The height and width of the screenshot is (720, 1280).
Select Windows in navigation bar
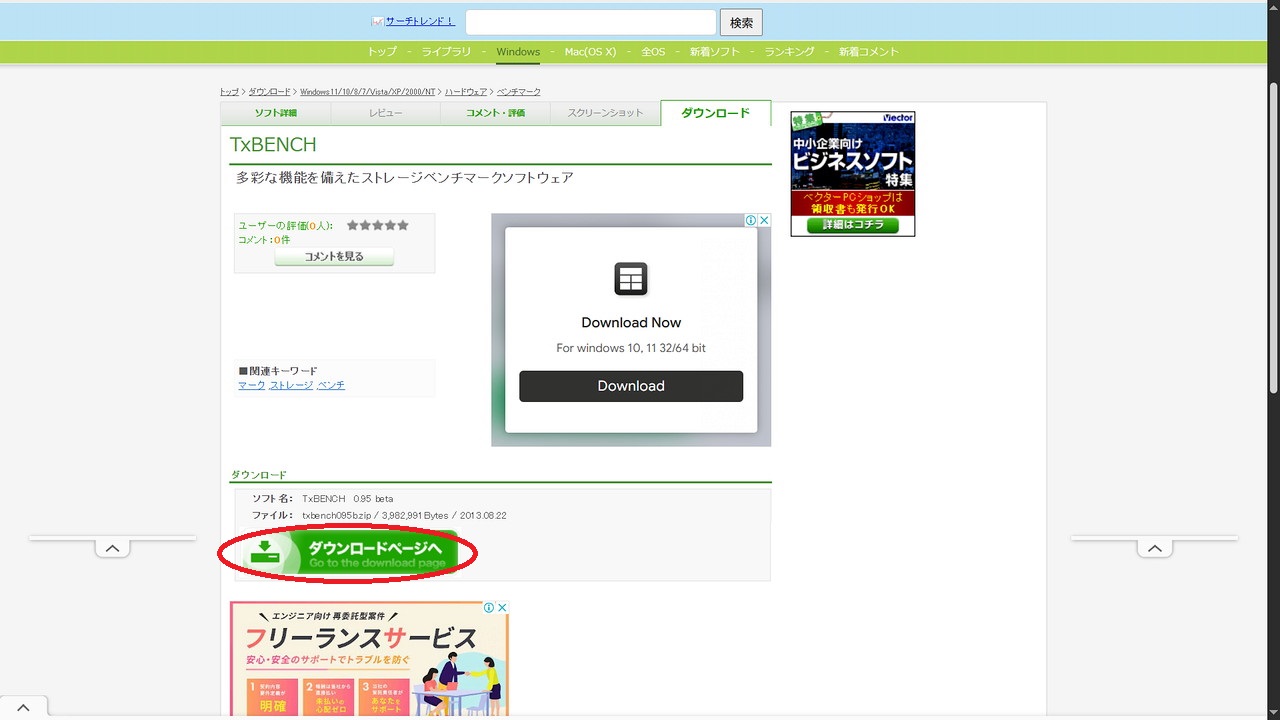[518, 52]
